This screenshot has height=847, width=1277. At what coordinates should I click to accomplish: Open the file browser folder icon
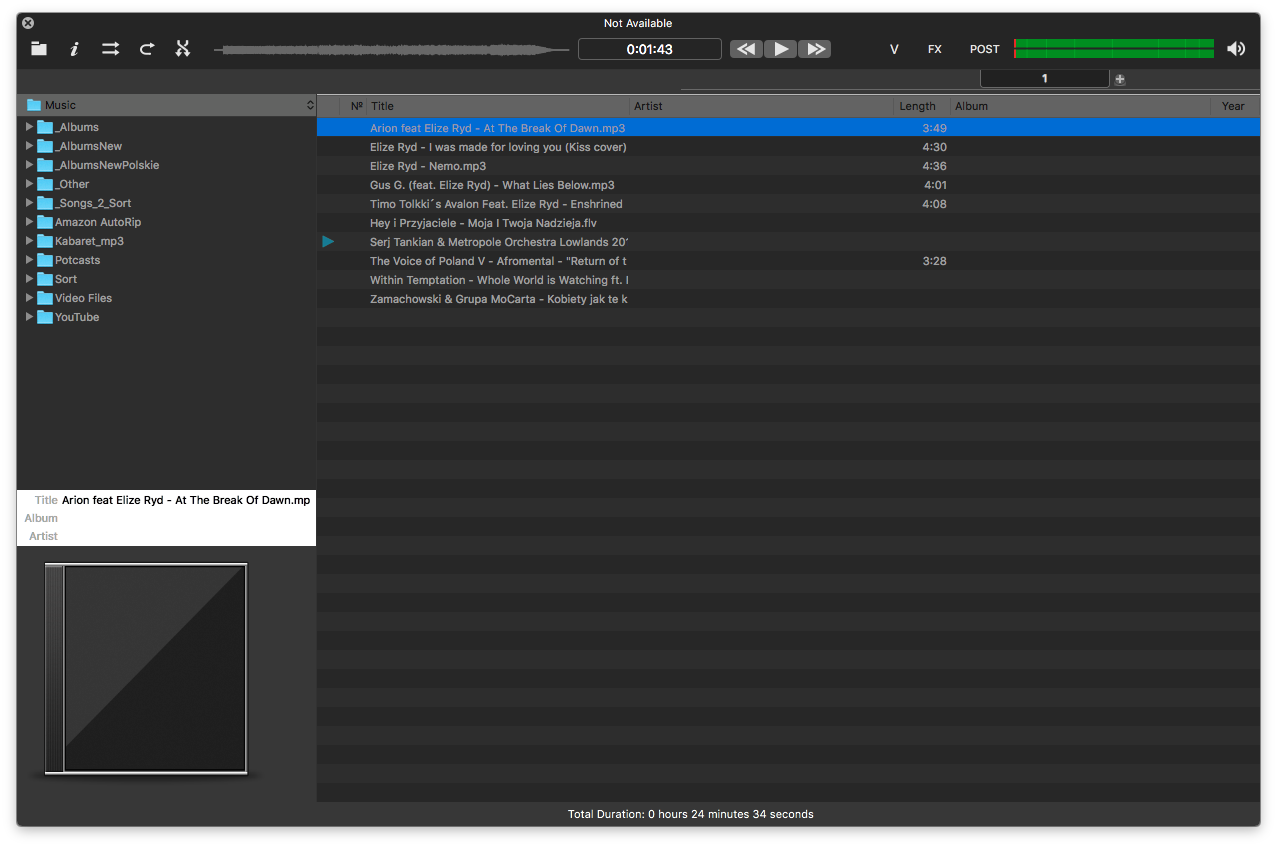(39, 48)
